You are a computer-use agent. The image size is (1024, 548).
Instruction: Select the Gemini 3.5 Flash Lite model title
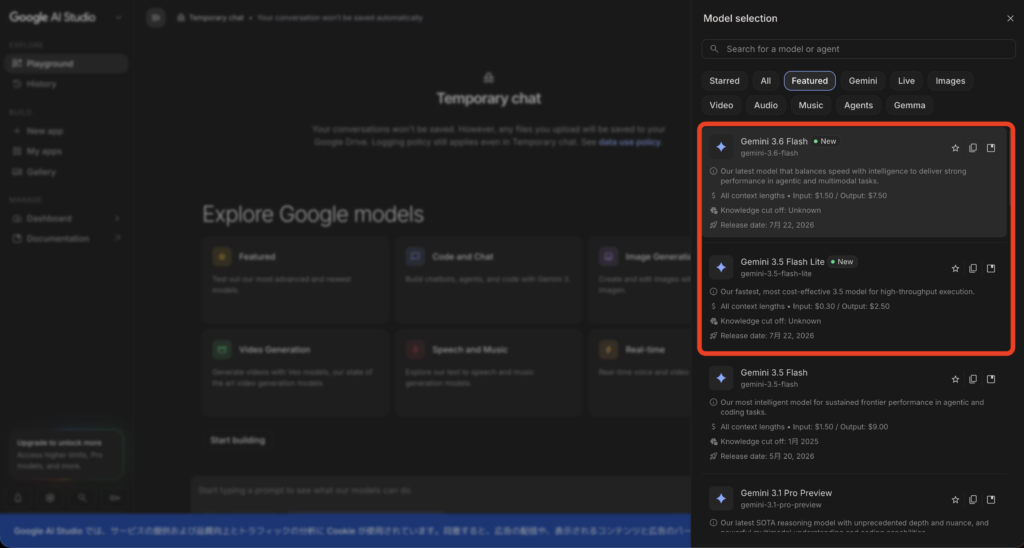[782, 261]
